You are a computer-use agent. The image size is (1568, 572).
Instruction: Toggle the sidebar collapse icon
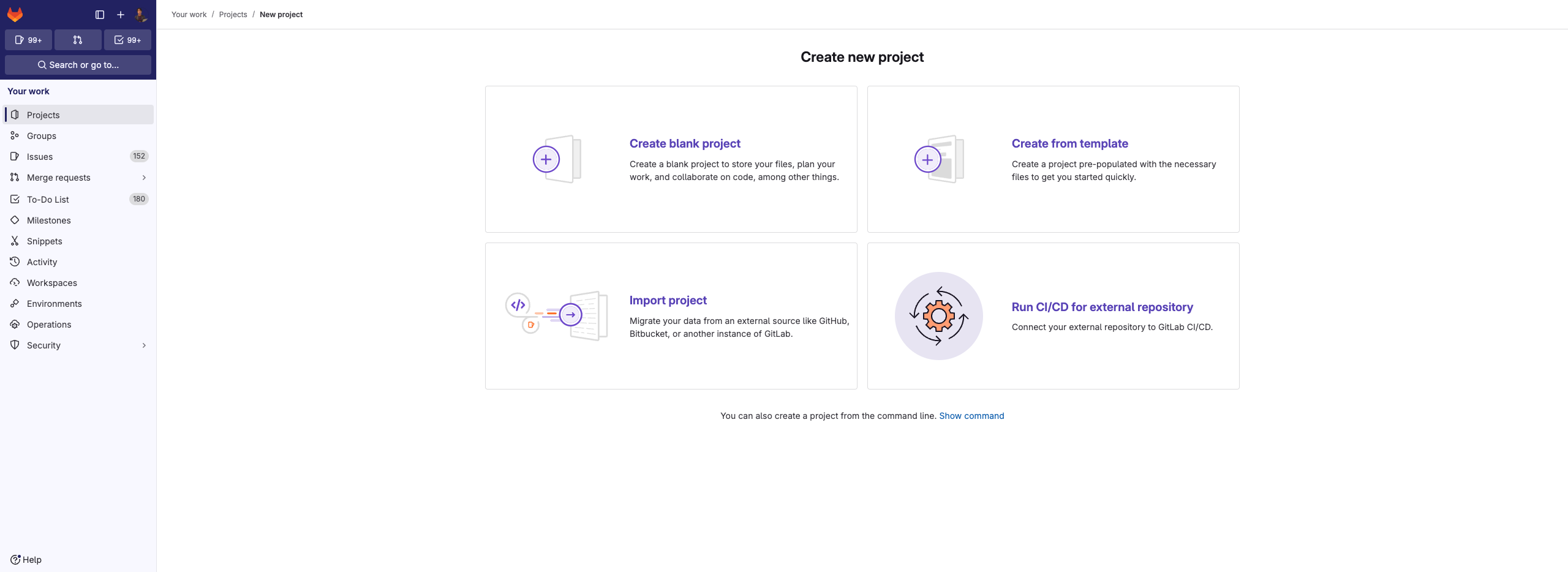pos(100,15)
